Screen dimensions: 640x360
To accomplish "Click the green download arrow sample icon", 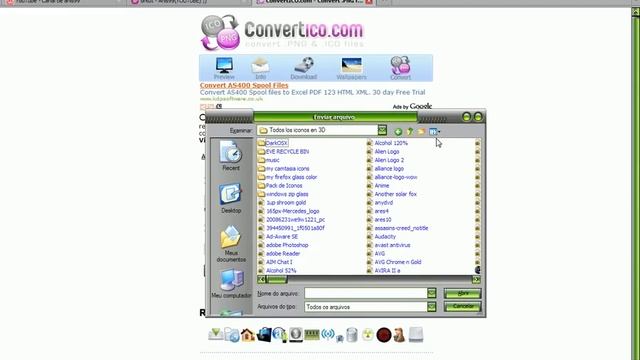I will (x=216, y=335).
